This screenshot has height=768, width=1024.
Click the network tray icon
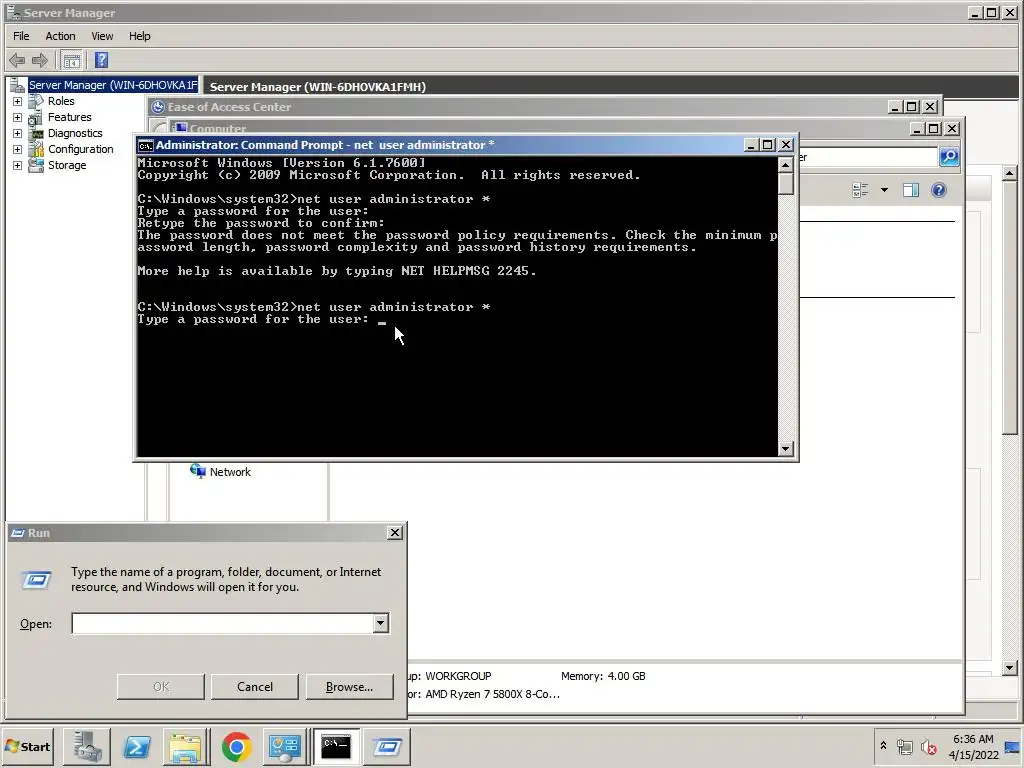(x=904, y=746)
